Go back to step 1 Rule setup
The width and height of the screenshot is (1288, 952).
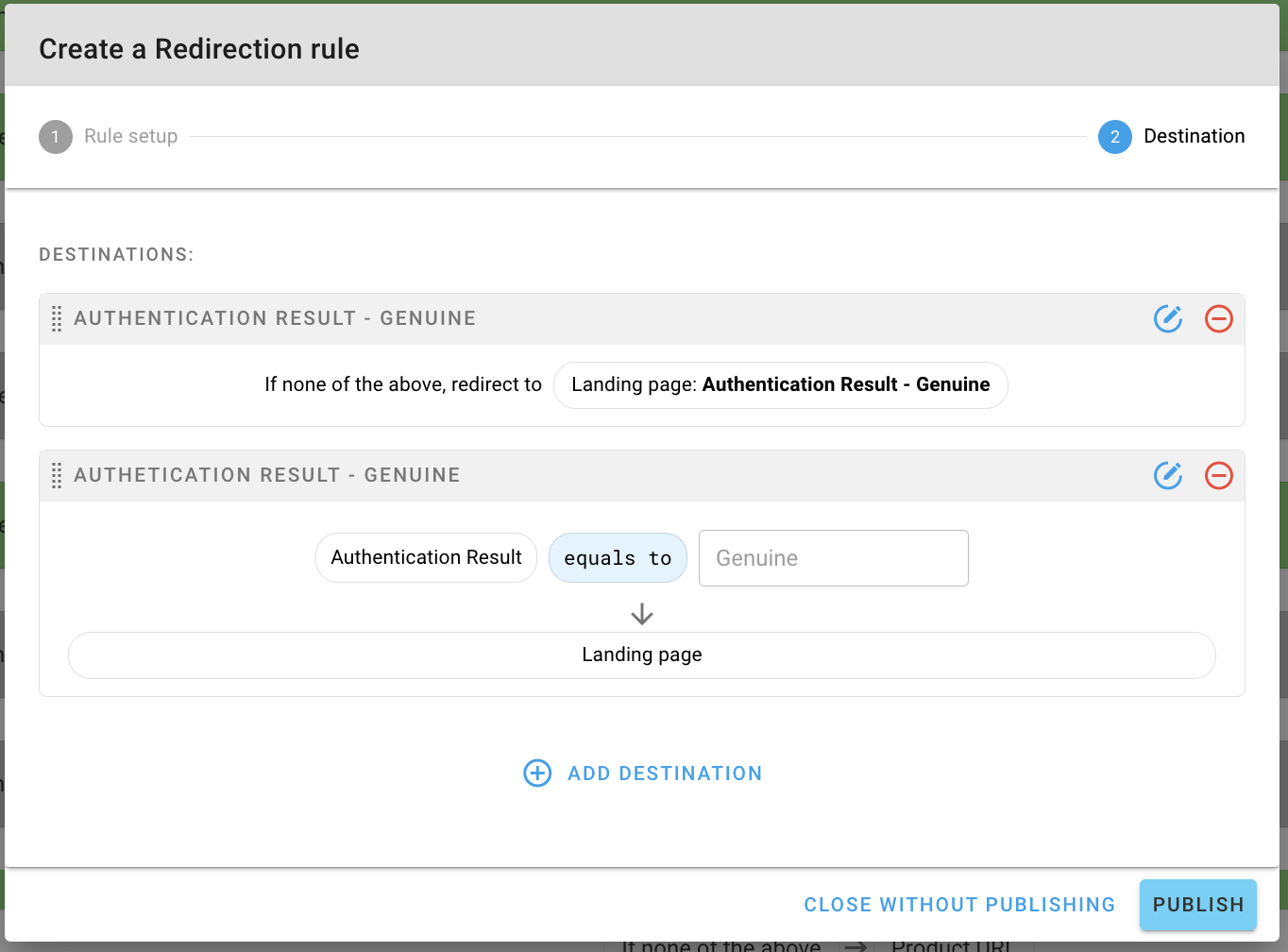[x=109, y=137]
